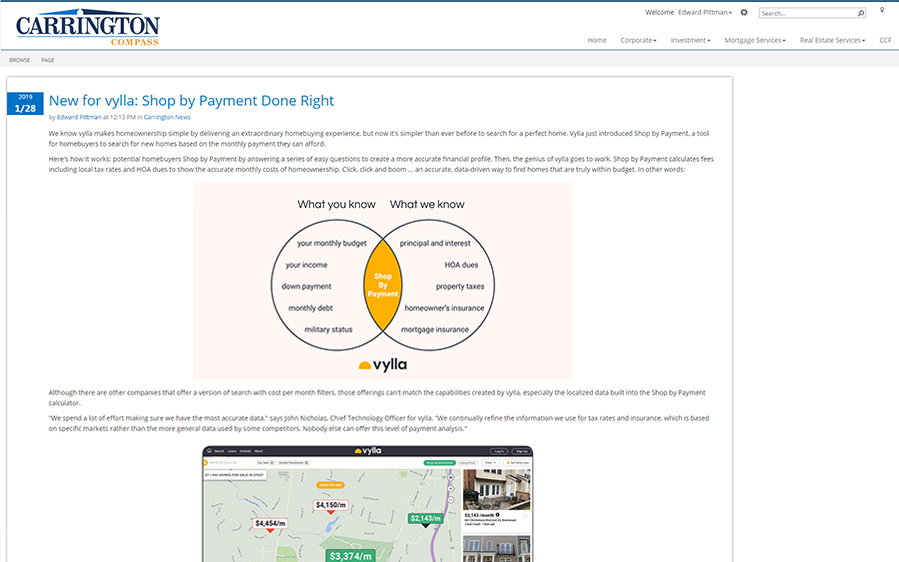The height and width of the screenshot is (562, 899).
Task: Click the 'homeowner's insurance' diagram text
Action: click(444, 308)
